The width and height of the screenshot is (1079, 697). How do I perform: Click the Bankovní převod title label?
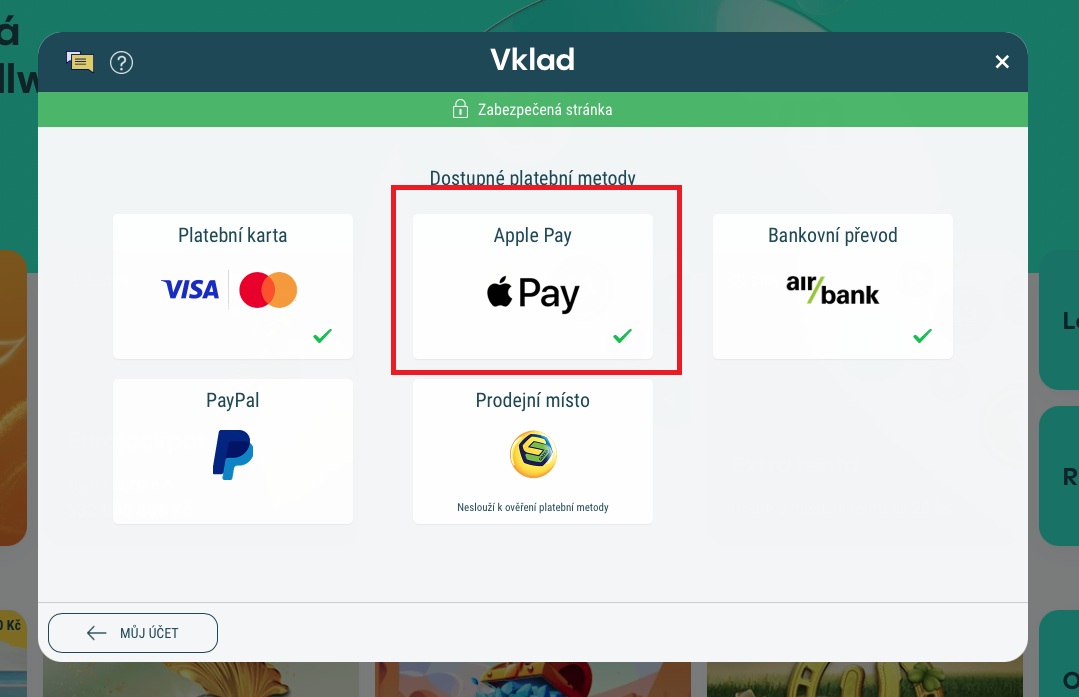pyautogui.click(x=833, y=235)
